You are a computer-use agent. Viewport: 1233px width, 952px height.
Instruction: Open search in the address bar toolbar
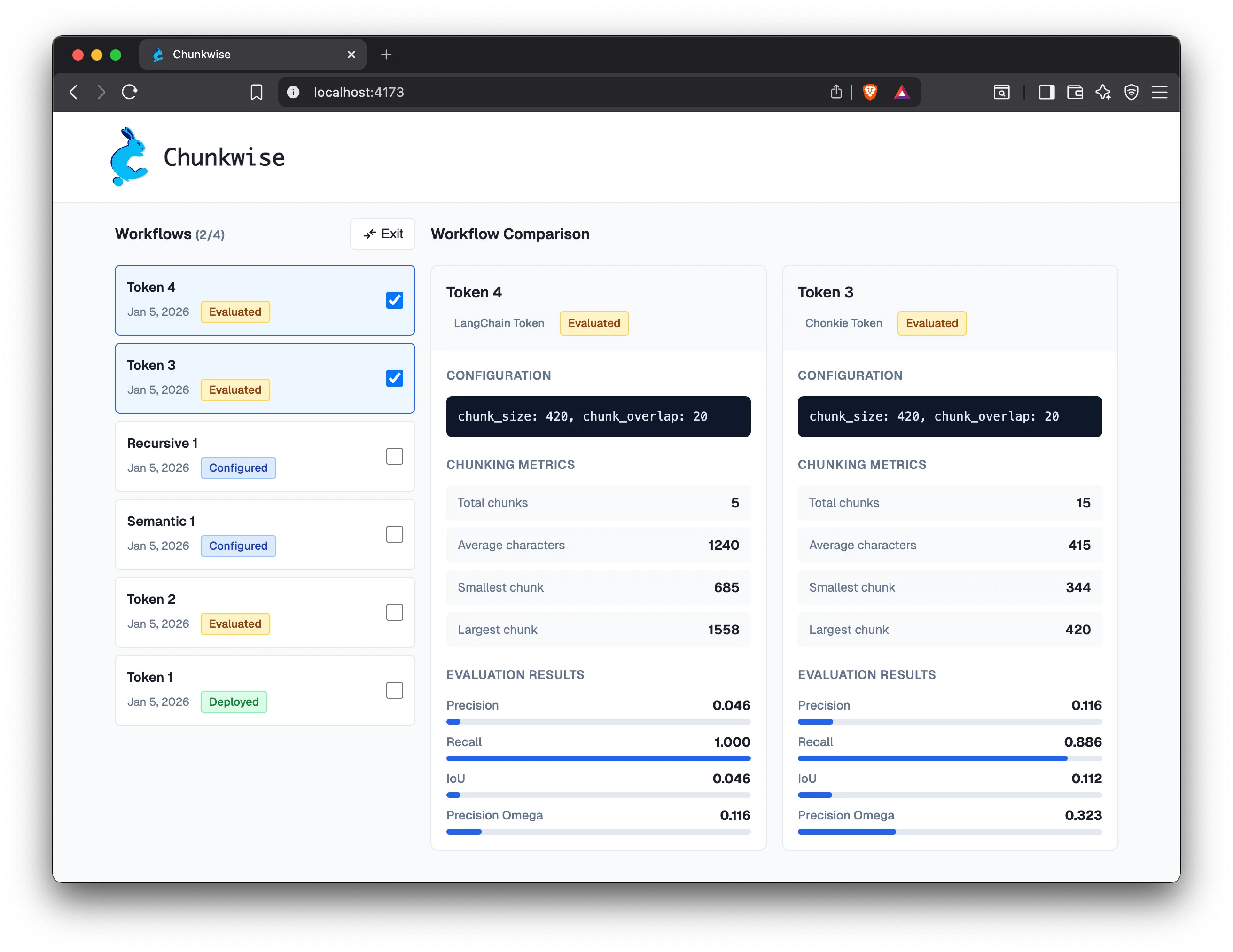pyautogui.click(x=1001, y=92)
